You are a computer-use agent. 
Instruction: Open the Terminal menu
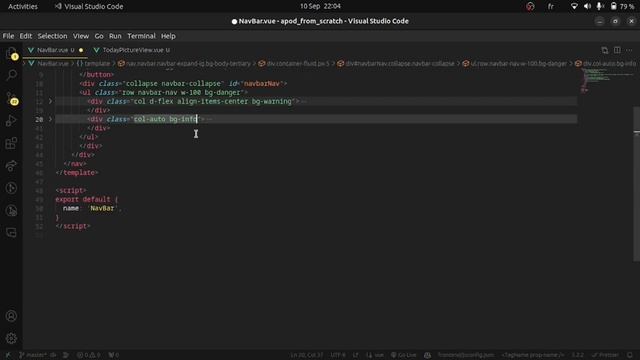pyautogui.click(x=141, y=36)
